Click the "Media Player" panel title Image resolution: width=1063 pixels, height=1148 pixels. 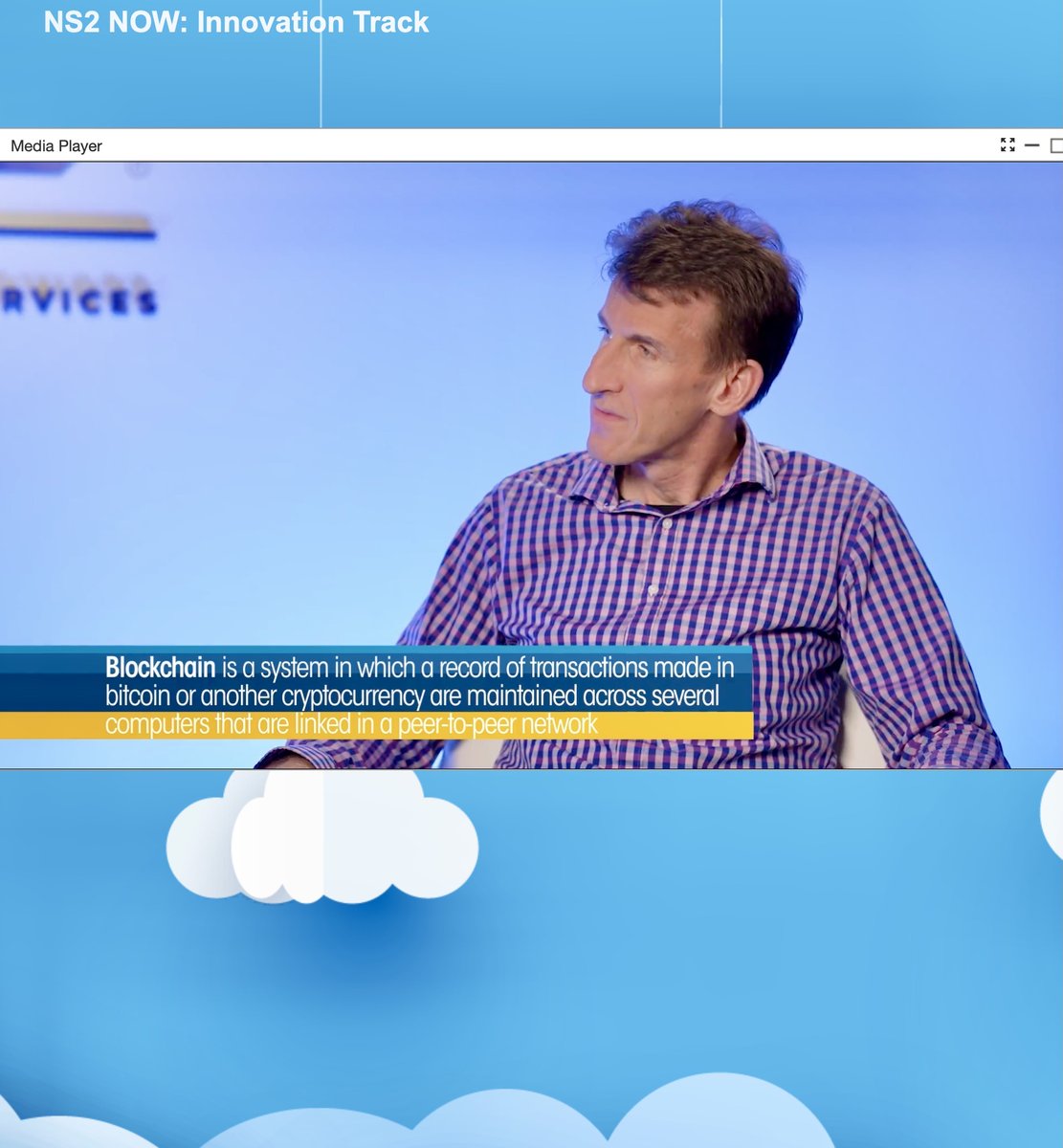(56, 146)
